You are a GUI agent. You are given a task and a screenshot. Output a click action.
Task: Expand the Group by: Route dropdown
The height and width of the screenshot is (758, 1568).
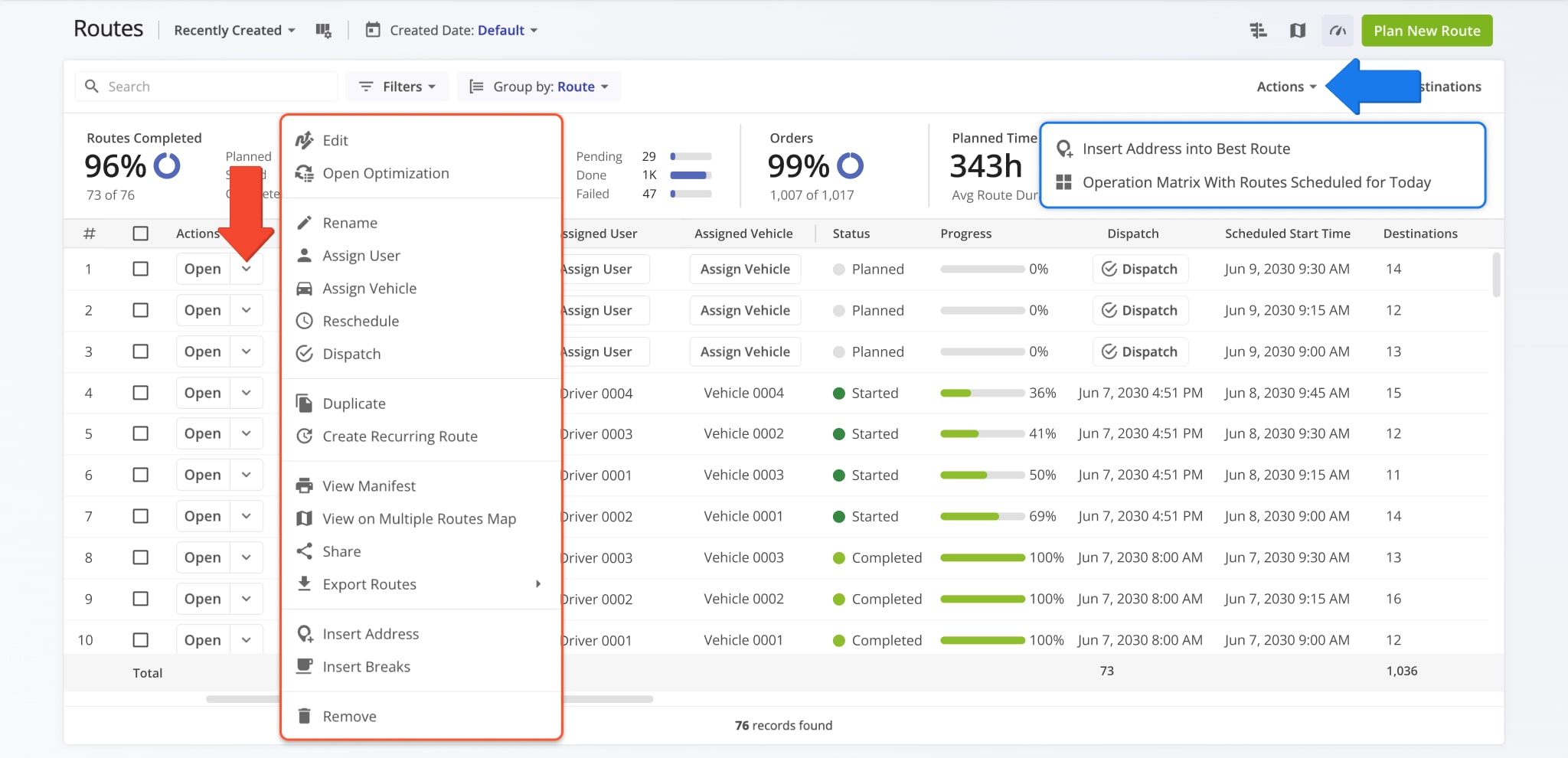tap(537, 86)
